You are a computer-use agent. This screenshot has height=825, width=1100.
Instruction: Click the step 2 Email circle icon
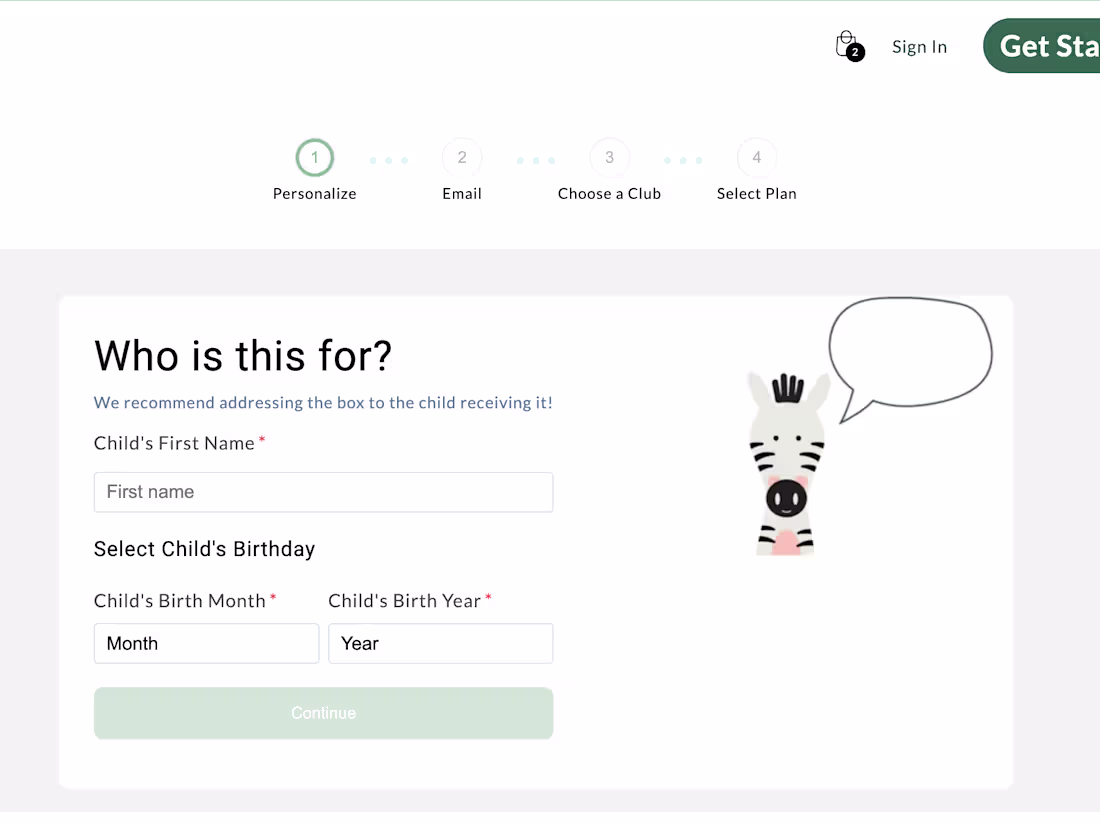[x=461, y=157]
